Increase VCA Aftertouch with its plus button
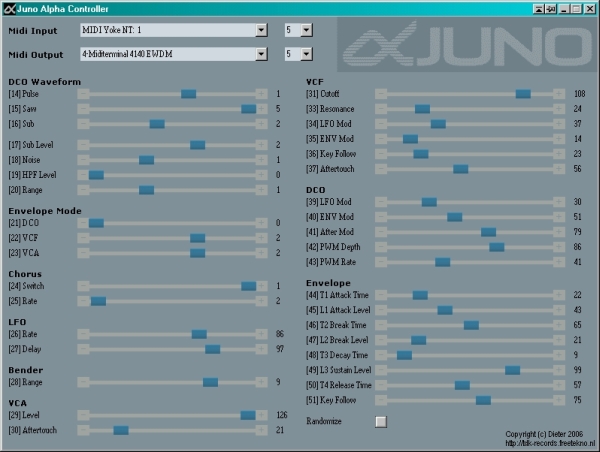600x452 pixels. 261,430
